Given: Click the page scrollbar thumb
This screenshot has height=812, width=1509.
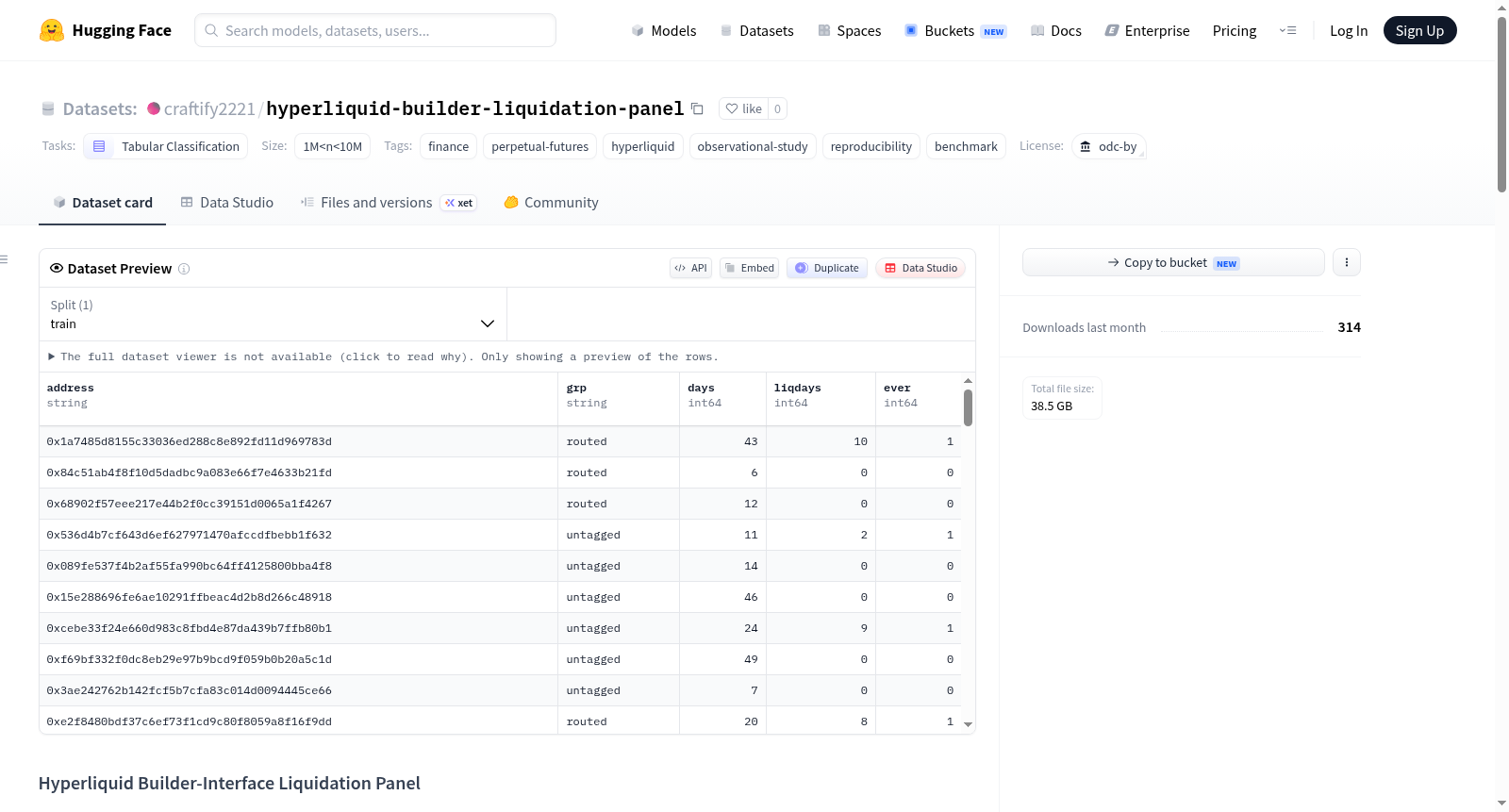Looking at the screenshot, I should point(1501,104).
